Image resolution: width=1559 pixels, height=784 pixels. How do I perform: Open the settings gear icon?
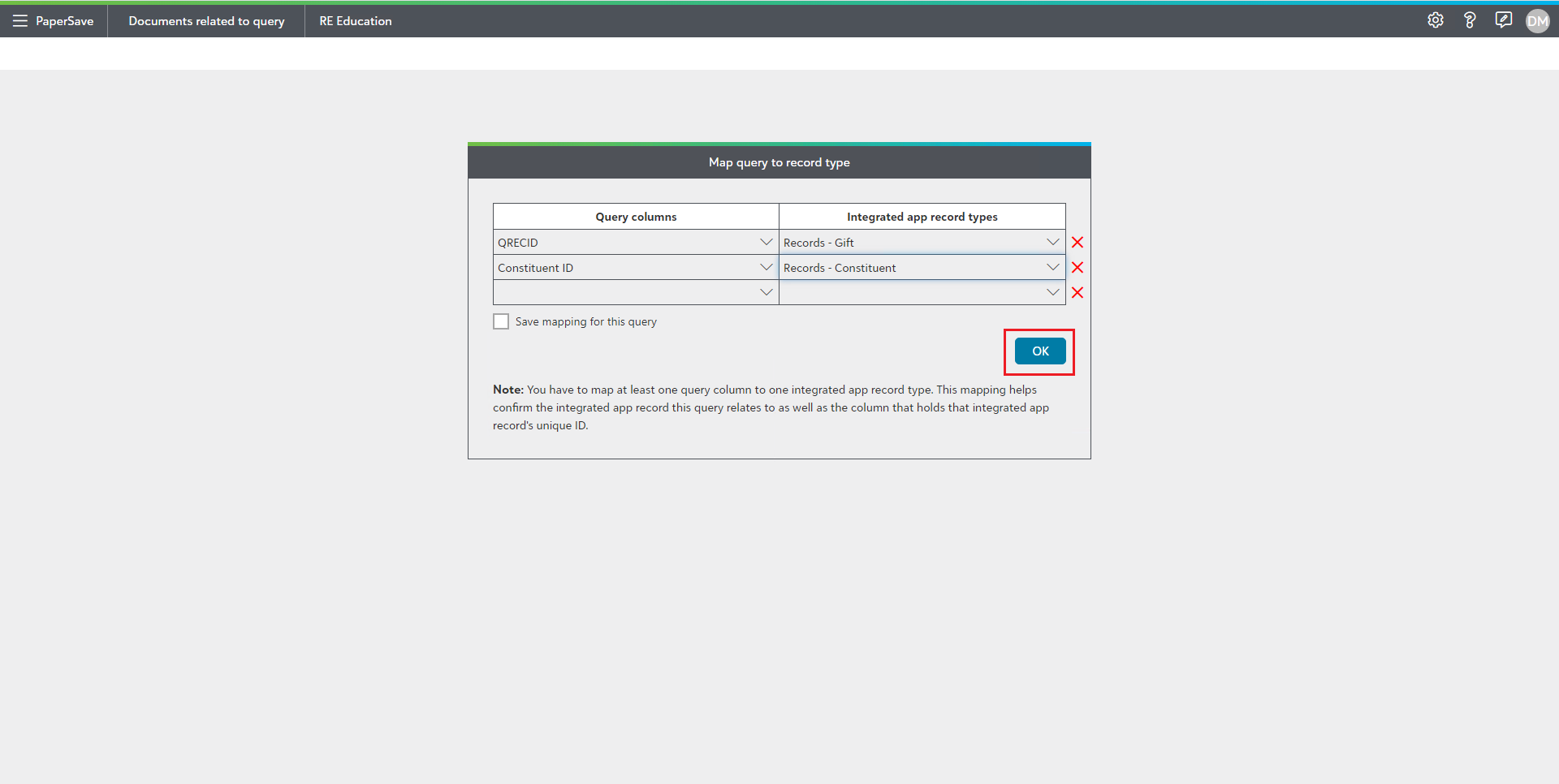[1435, 21]
